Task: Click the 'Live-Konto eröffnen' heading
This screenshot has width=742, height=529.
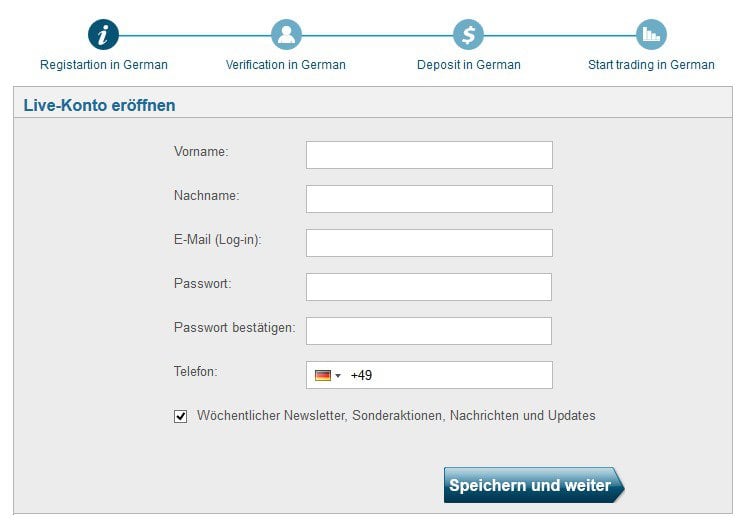Action: (x=99, y=105)
